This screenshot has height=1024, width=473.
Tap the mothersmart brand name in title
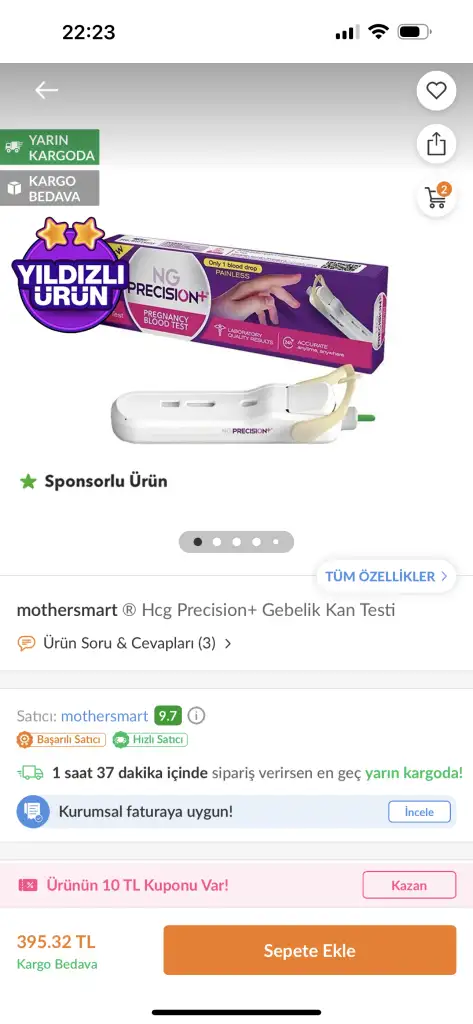pyautogui.click(x=67, y=610)
